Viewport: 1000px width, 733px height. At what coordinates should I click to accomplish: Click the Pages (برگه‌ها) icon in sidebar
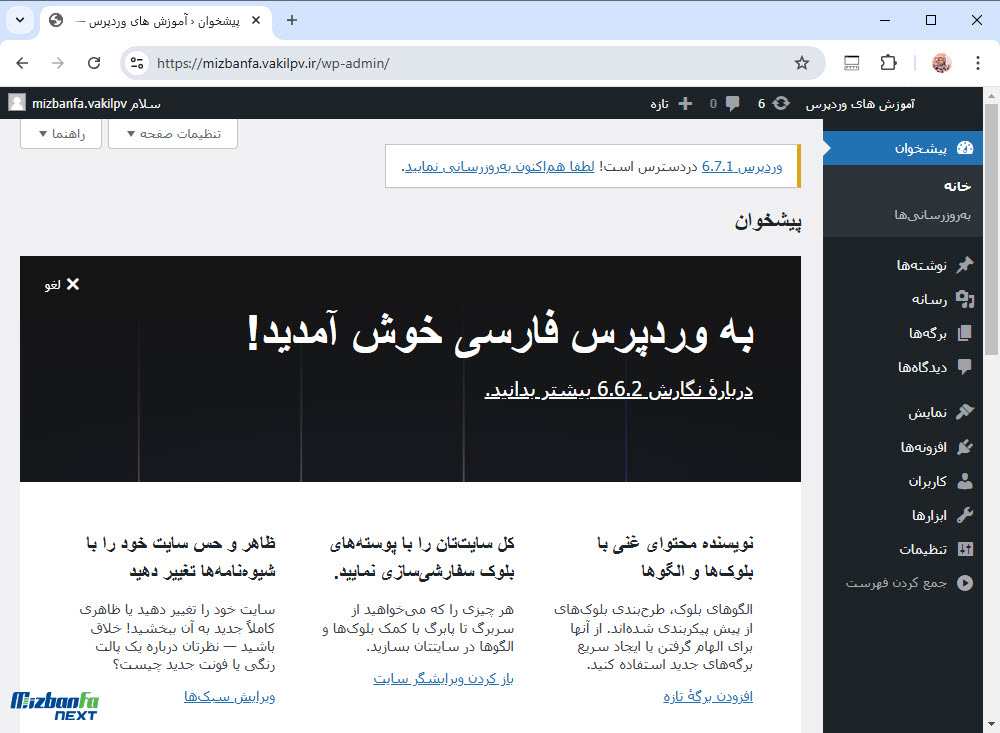point(965,333)
